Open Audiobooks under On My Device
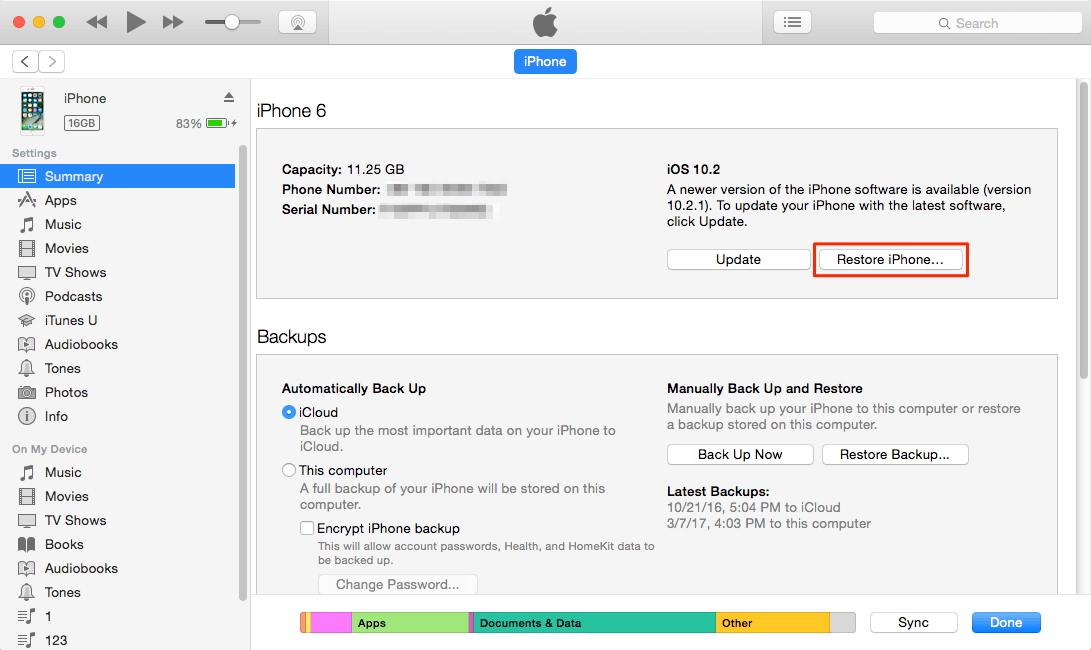Screen dimensions: 1091x650 click(x=81, y=568)
